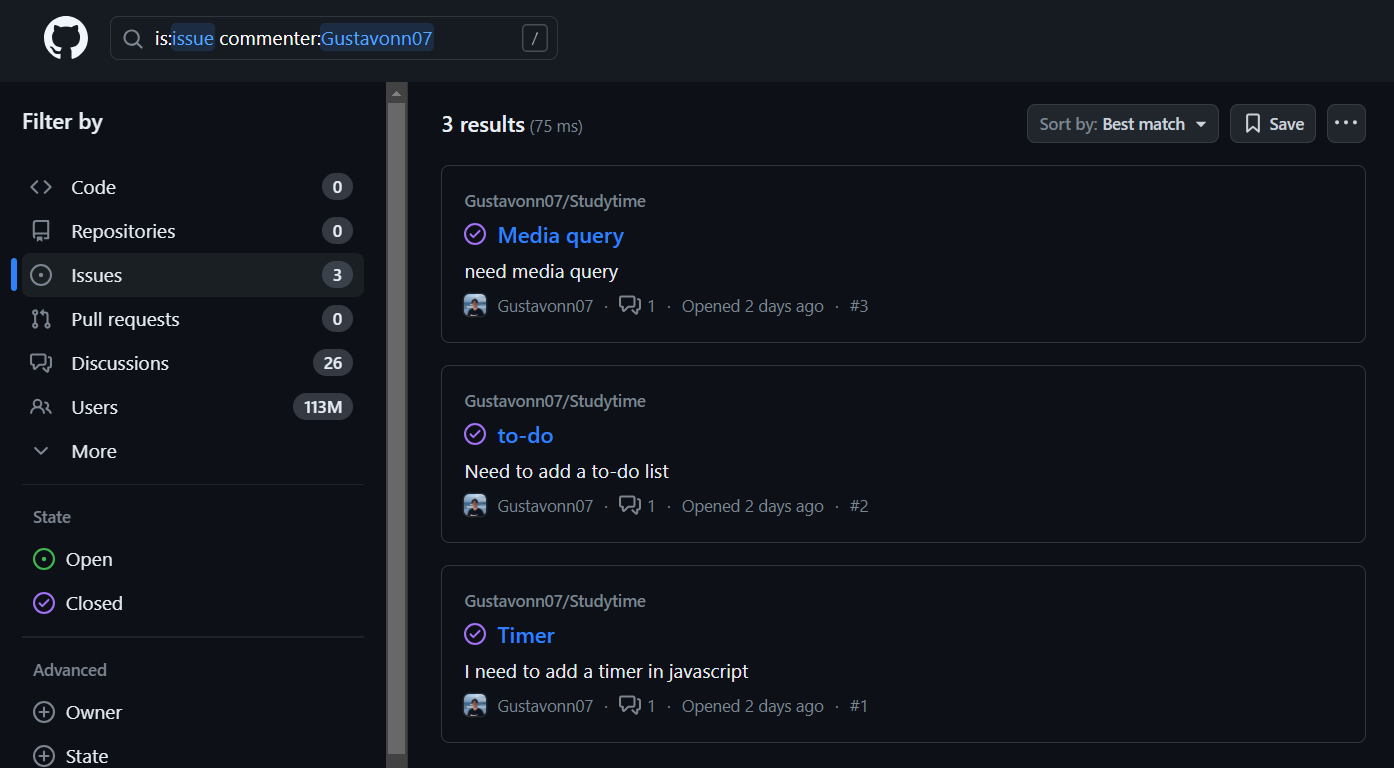Collapse the More section in the sidebar

pos(93,451)
